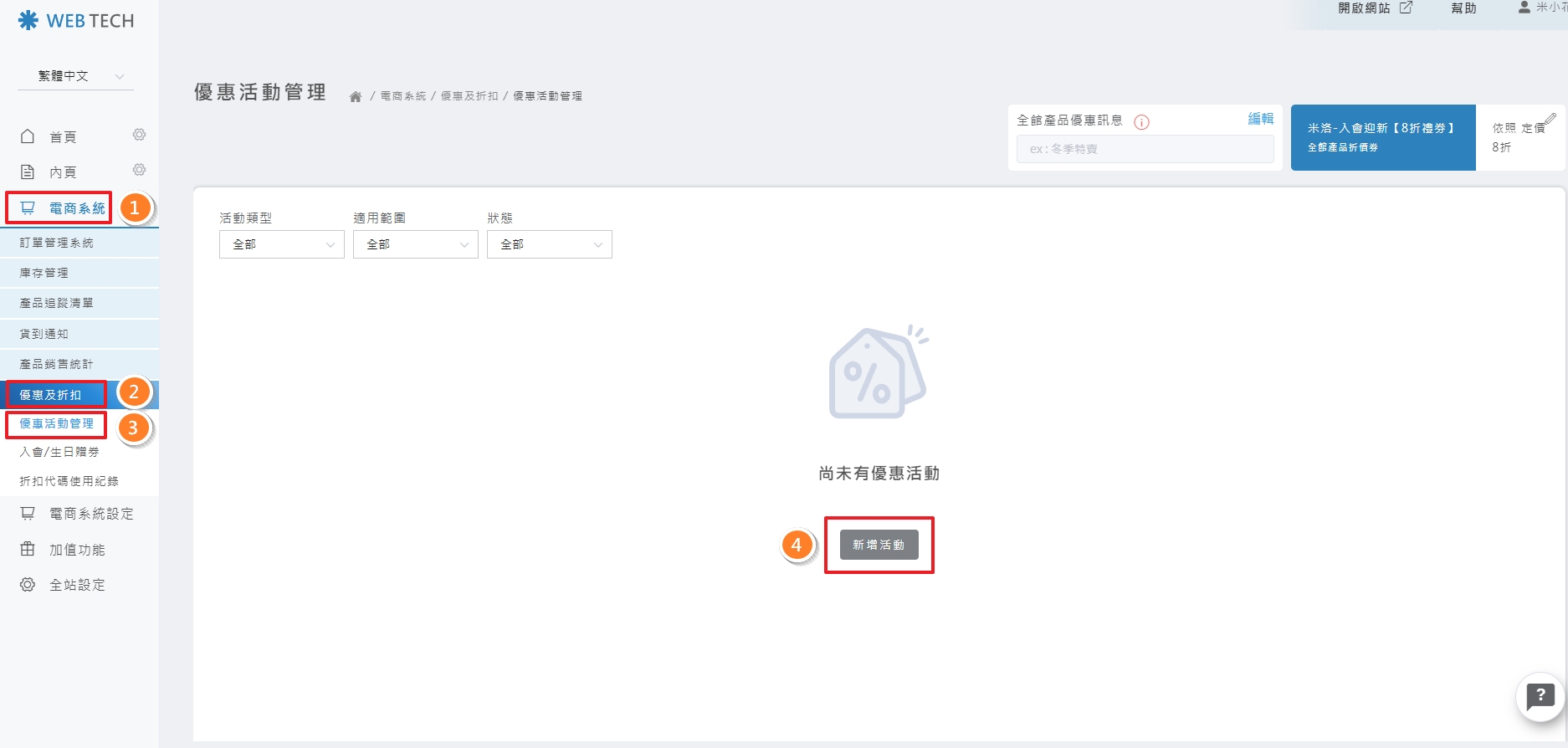Click the pencil edit icon on coupon card
1568x748 pixels.
point(1549,120)
